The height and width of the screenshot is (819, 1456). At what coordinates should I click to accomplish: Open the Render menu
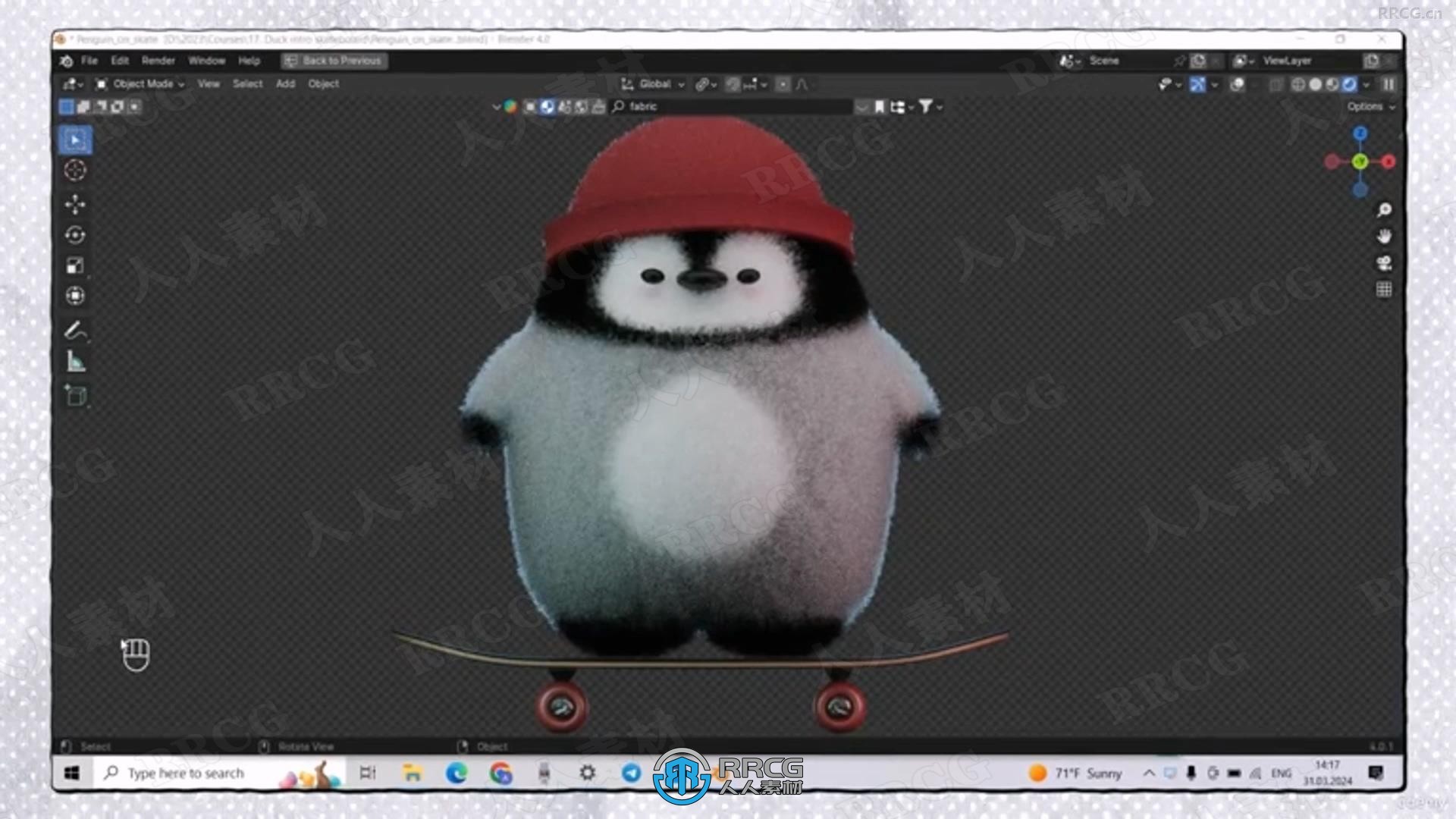[x=158, y=61]
